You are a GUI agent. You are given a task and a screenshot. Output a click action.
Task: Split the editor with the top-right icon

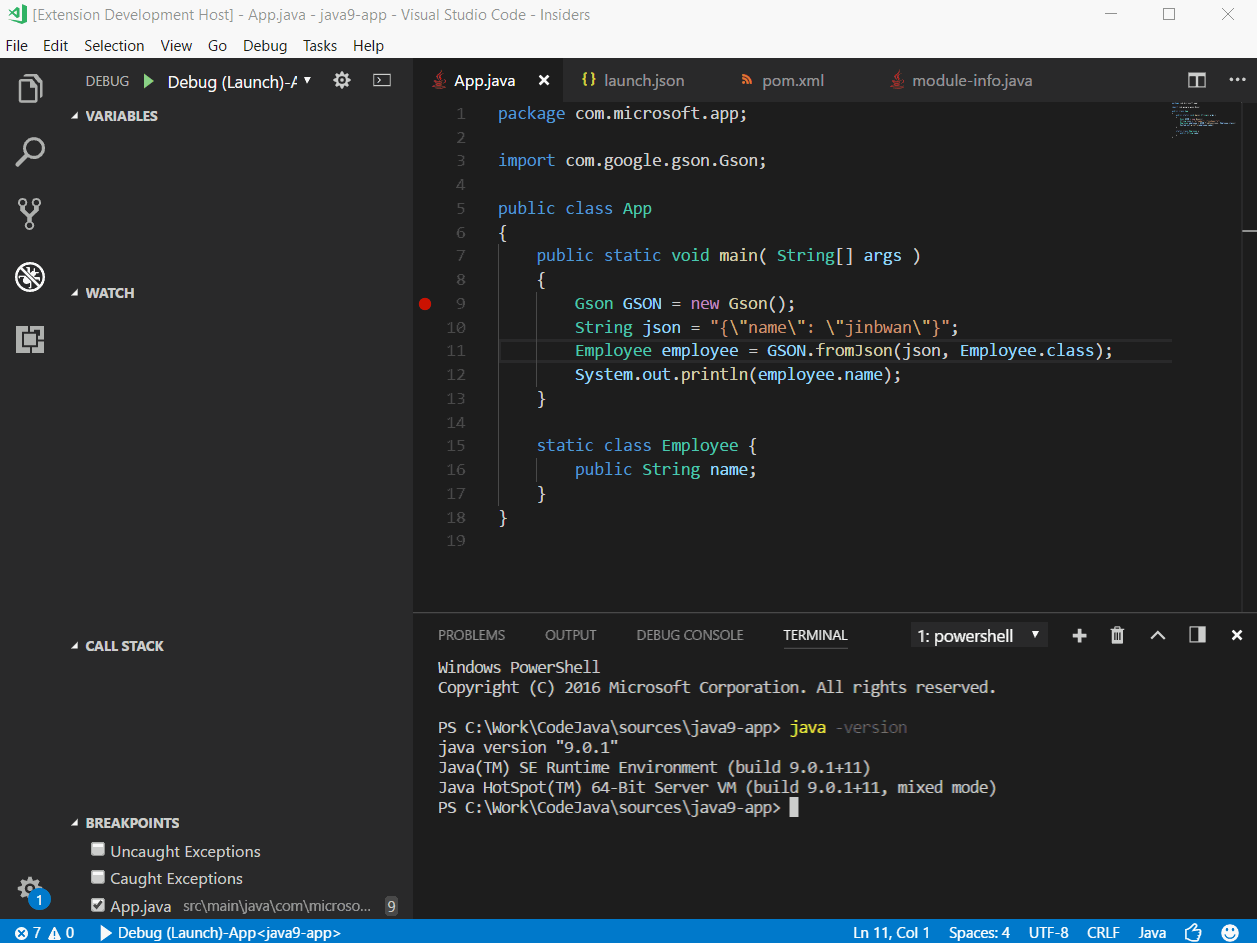(1197, 80)
